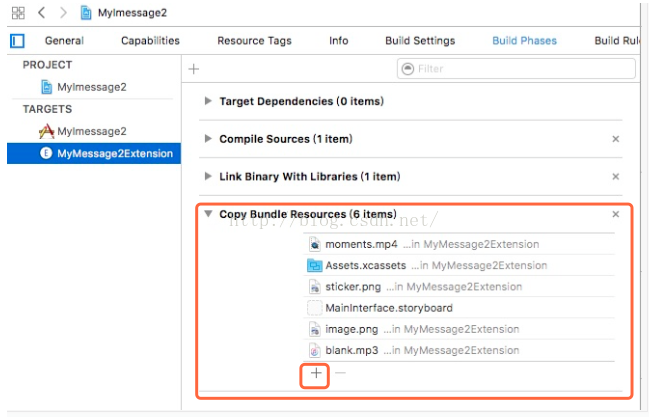Expand Target Dependencies section

[208, 101]
